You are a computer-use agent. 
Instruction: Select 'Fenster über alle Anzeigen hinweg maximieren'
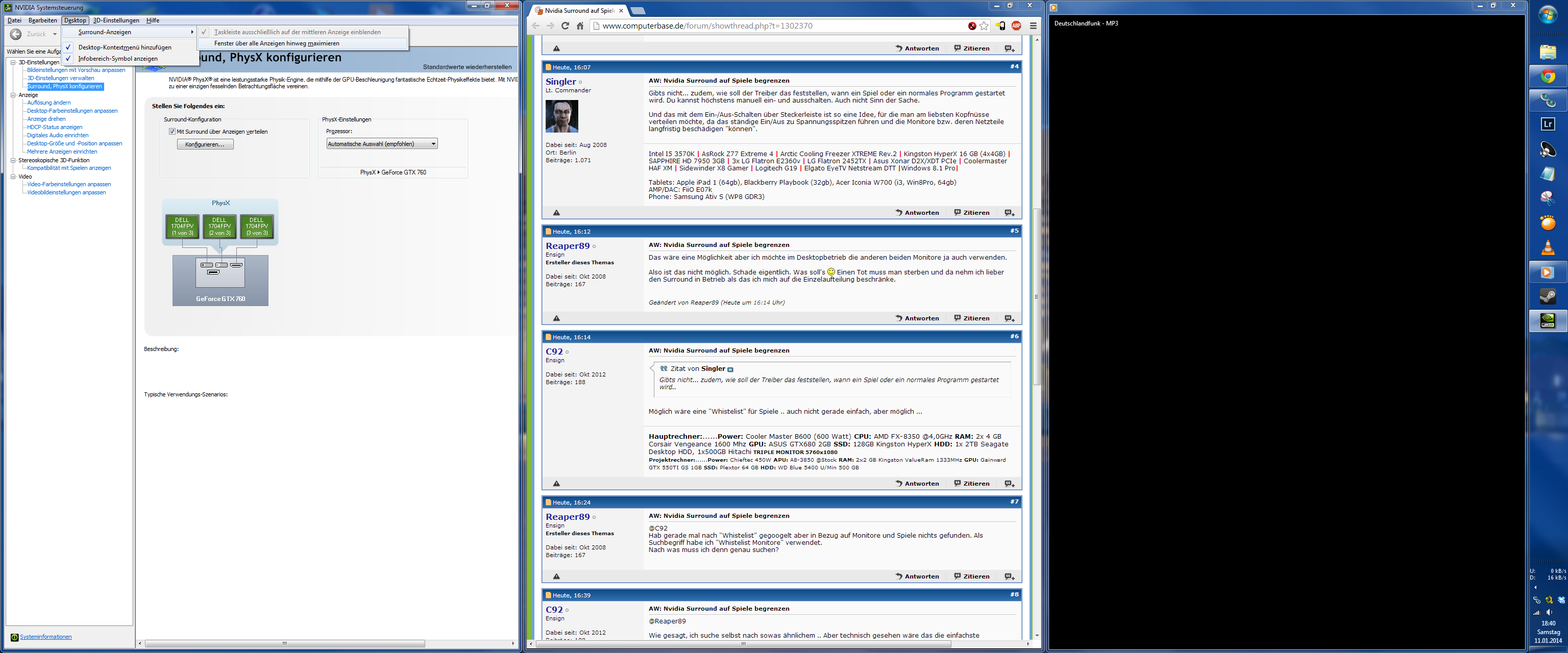[x=303, y=43]
